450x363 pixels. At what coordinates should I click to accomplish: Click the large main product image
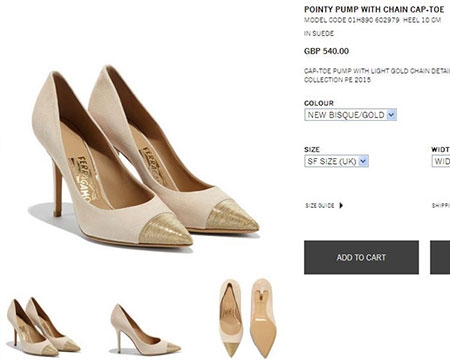pos(145,156)
